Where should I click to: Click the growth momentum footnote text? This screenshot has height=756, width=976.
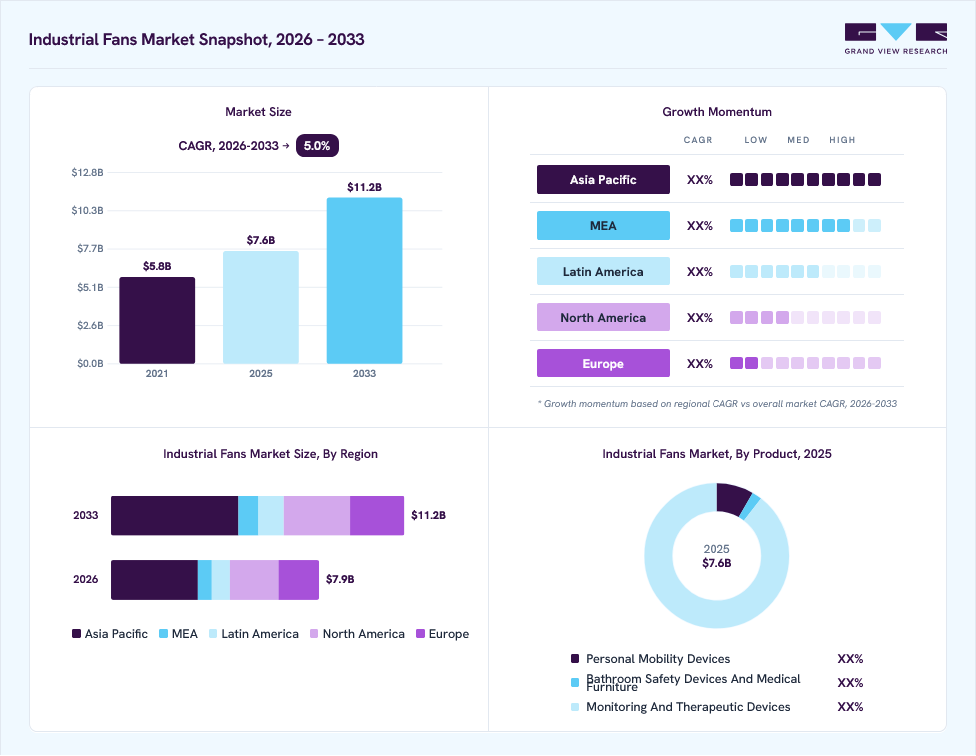pyautogui.click(x=717, y=404)
